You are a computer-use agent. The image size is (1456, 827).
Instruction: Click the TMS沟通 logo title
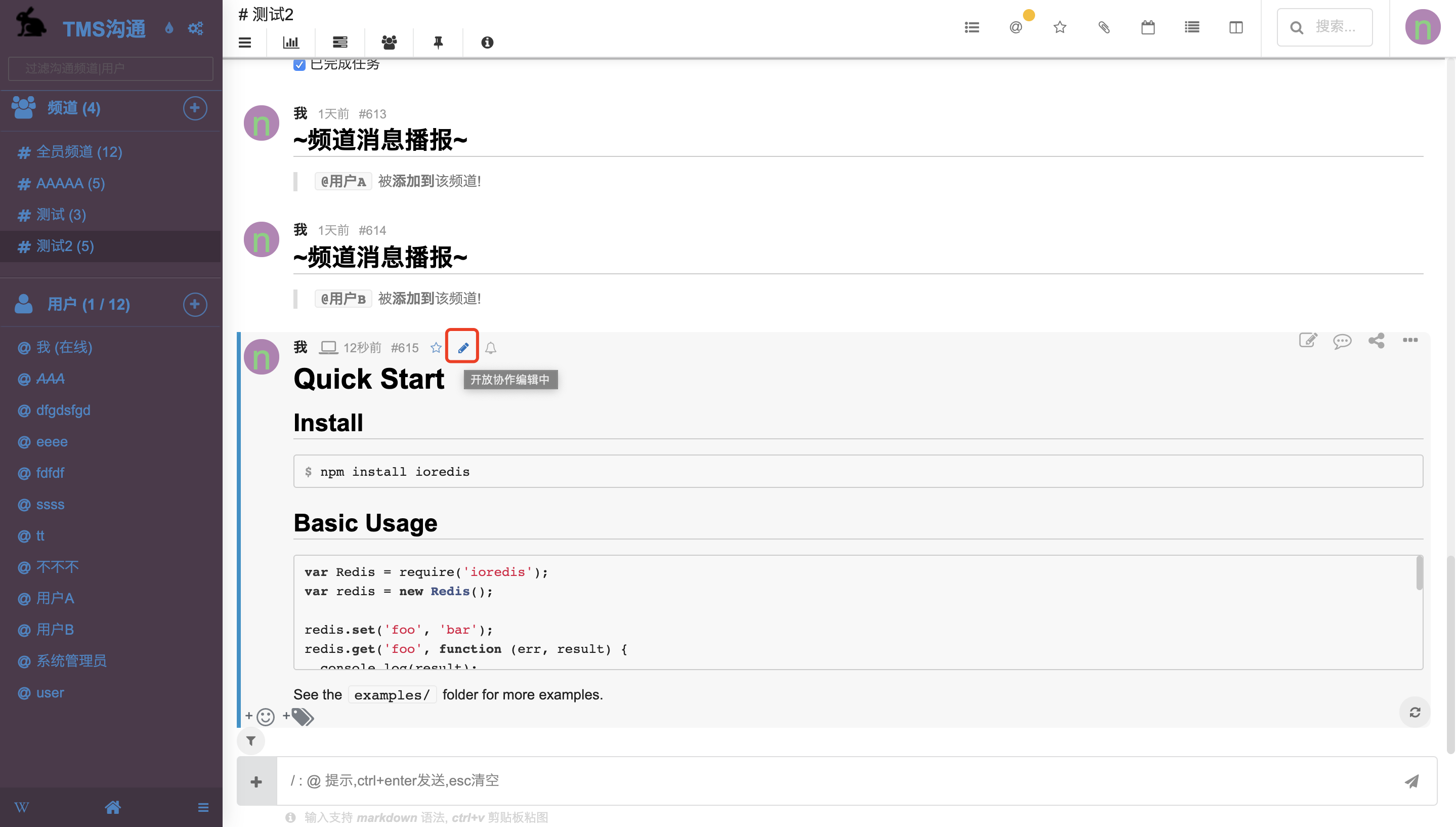104,28
